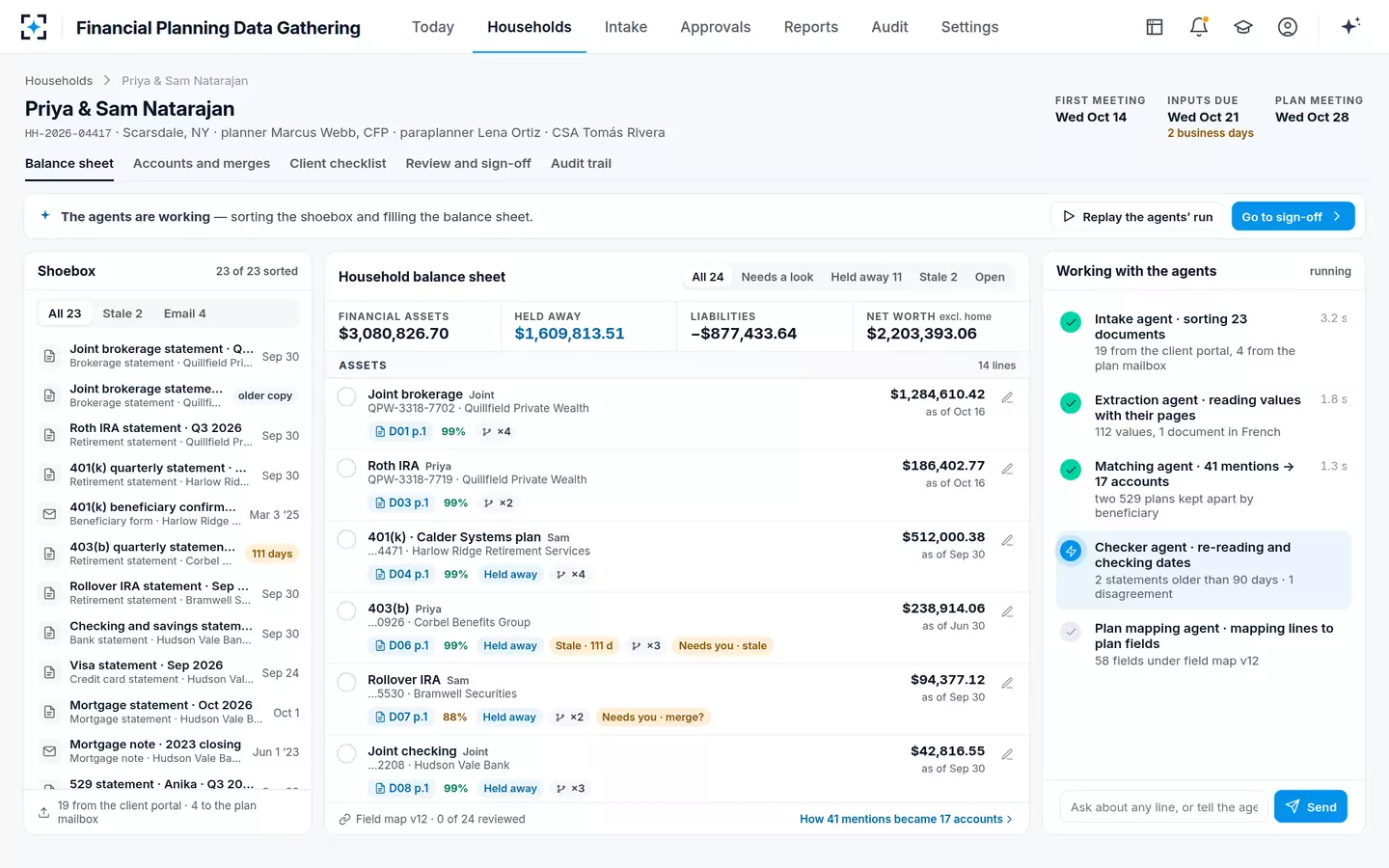Select the Rollover IRA row circle

[x=347, y=683]
